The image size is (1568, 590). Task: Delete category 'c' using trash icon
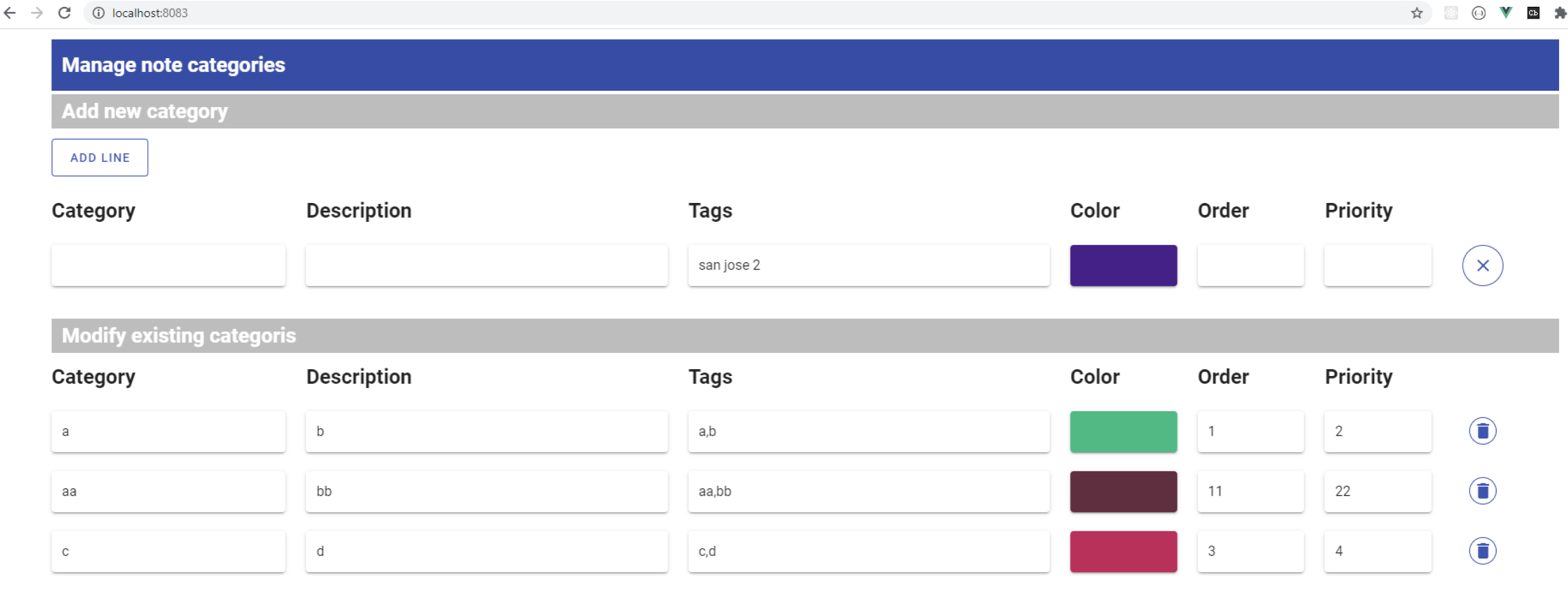point(1482,551)
